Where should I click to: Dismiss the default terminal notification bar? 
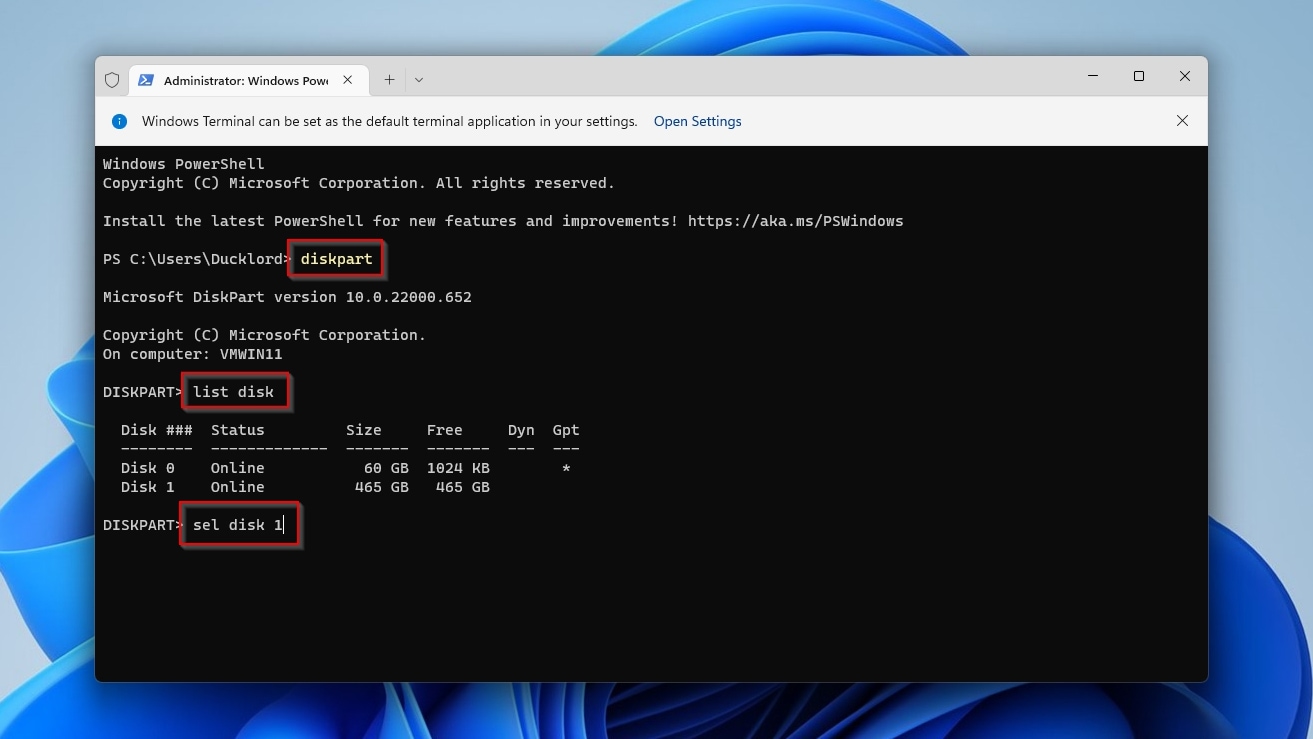click(1182, 121)
